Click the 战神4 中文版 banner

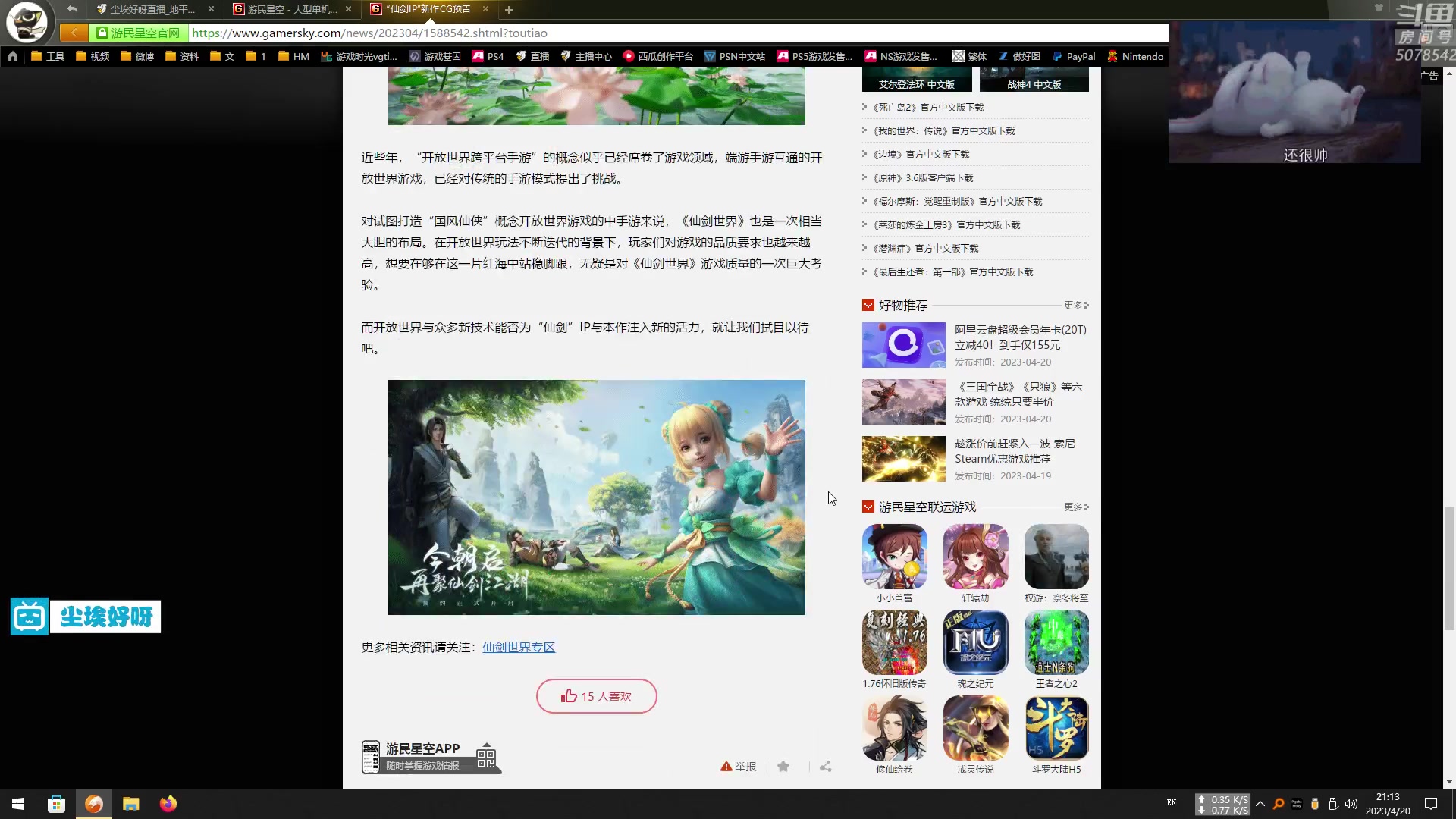point(1034,80)
